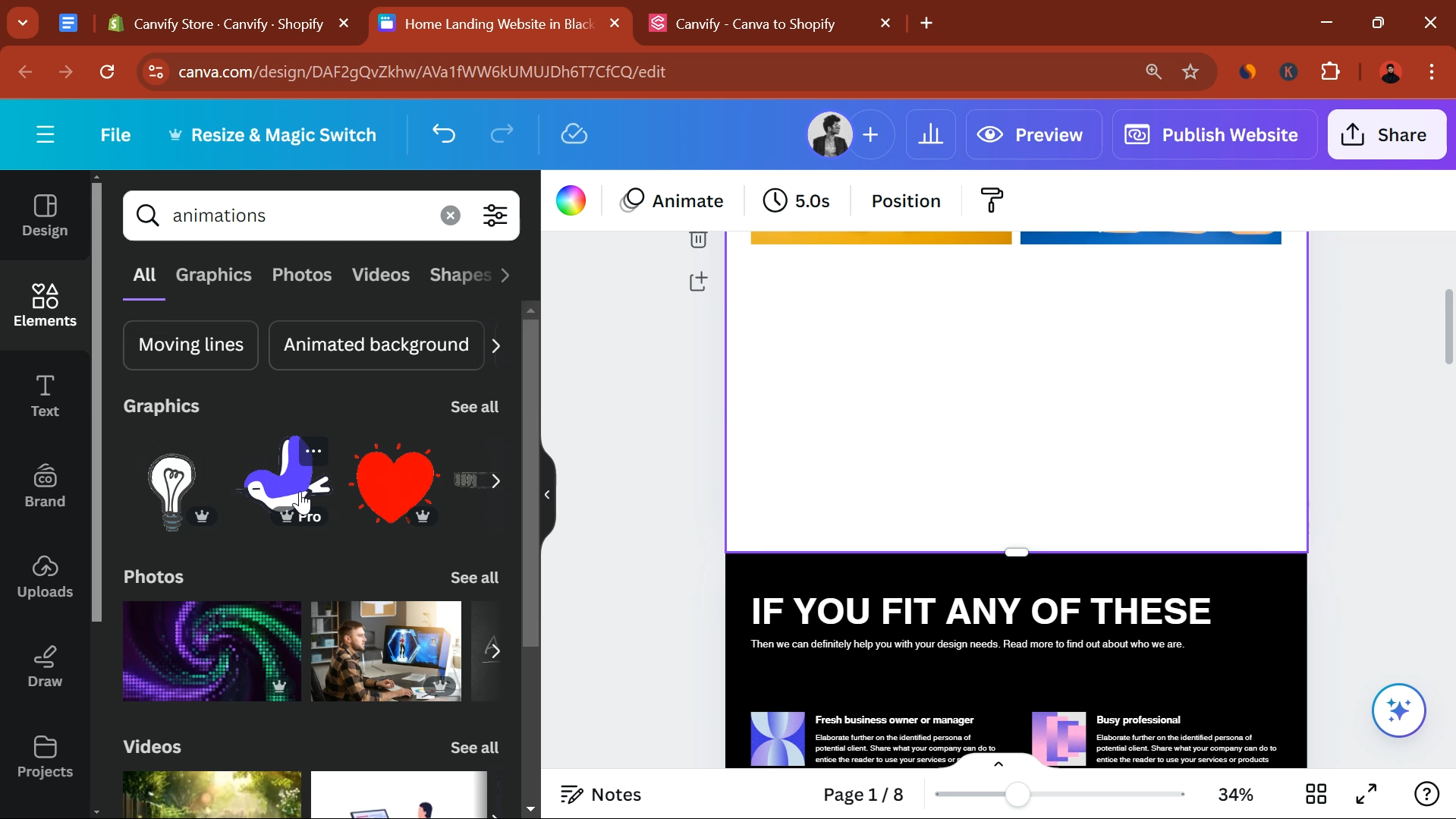Open the Projects panel in sidebar

(45, 757)
